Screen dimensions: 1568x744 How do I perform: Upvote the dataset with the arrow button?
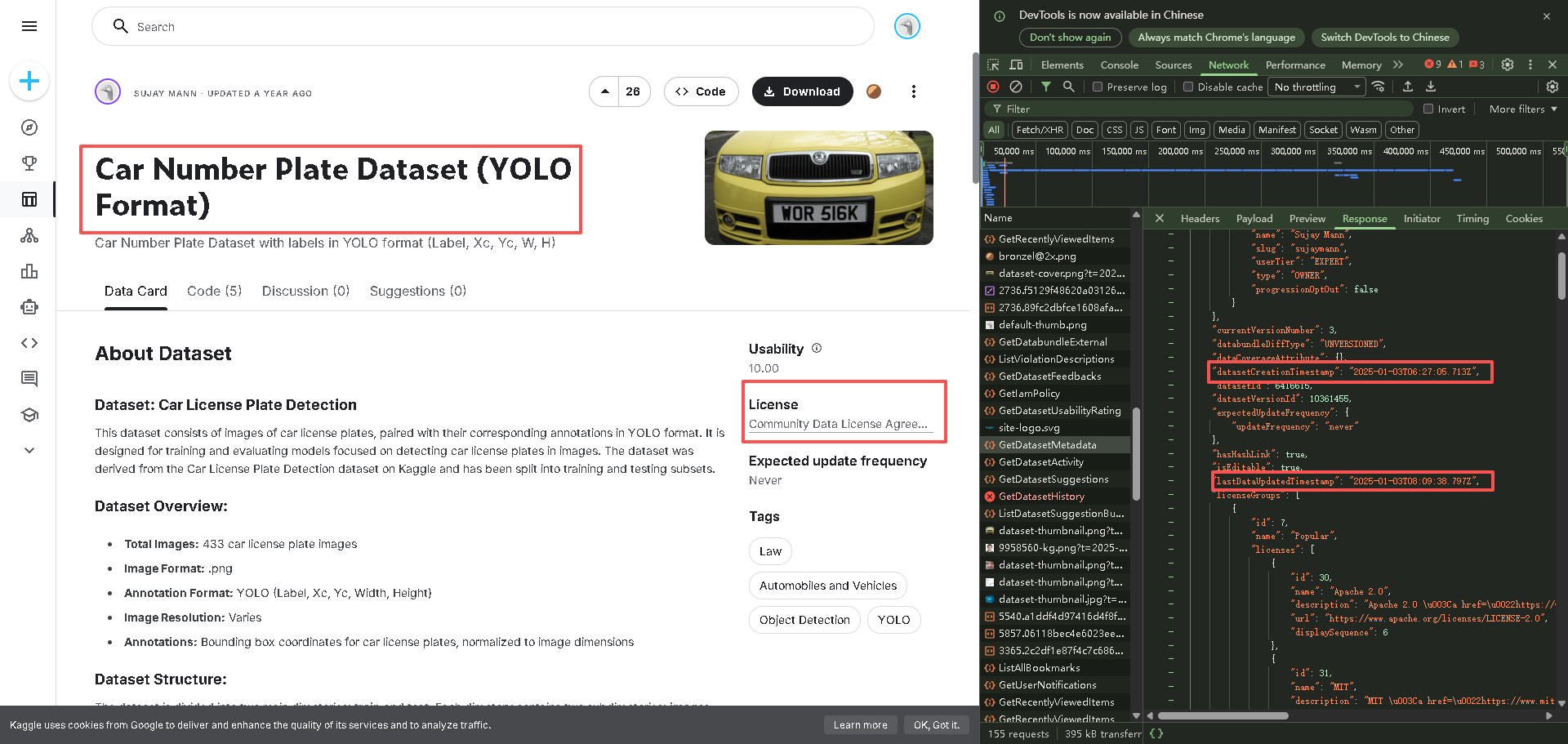pyautogui.click(x=604, y=91)
